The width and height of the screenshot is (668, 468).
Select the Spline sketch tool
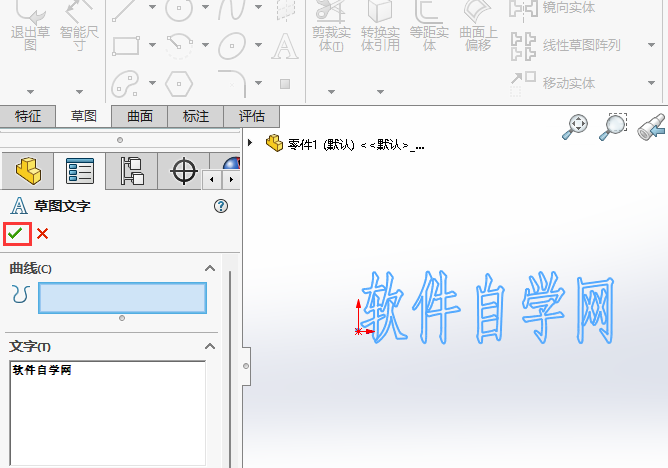[232, 9]
